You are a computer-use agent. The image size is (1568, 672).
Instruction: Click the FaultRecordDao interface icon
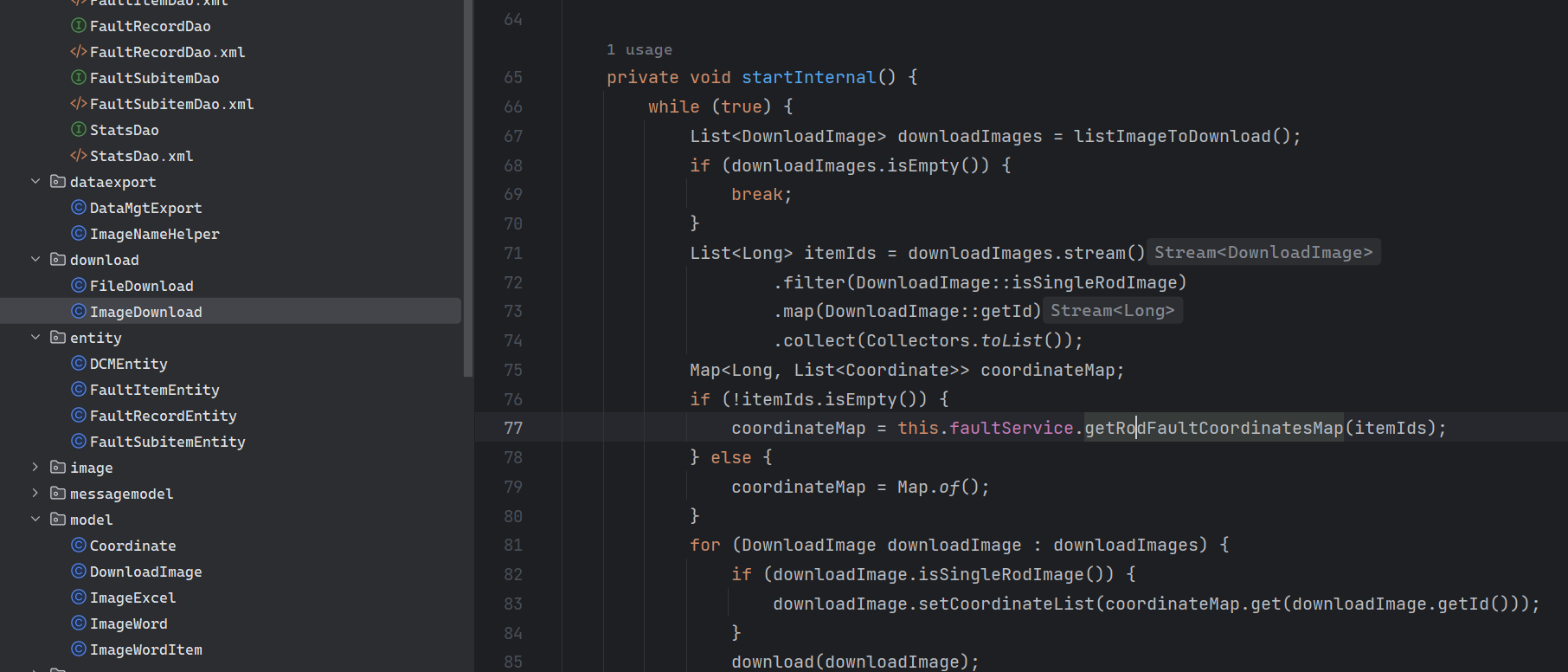coord(78,26)
